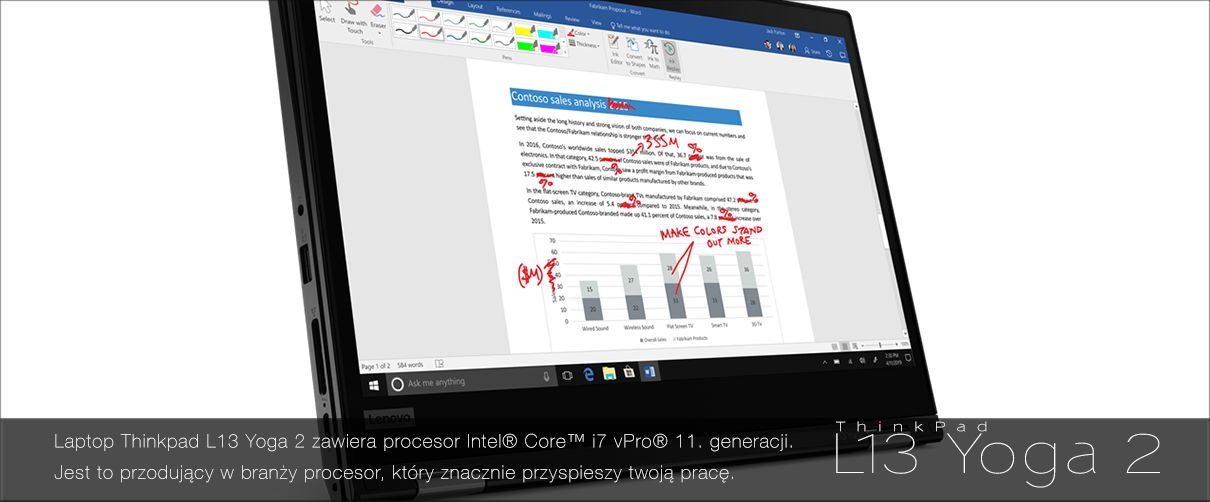Open the pen Color dropdown

coord(582,33)
